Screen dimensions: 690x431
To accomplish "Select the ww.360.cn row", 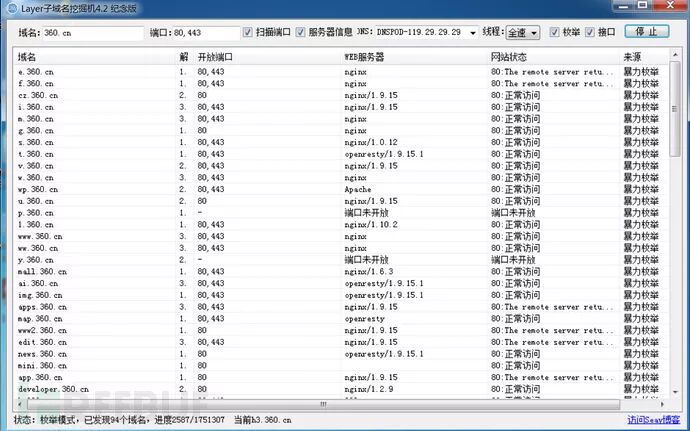I will point(341,248).
